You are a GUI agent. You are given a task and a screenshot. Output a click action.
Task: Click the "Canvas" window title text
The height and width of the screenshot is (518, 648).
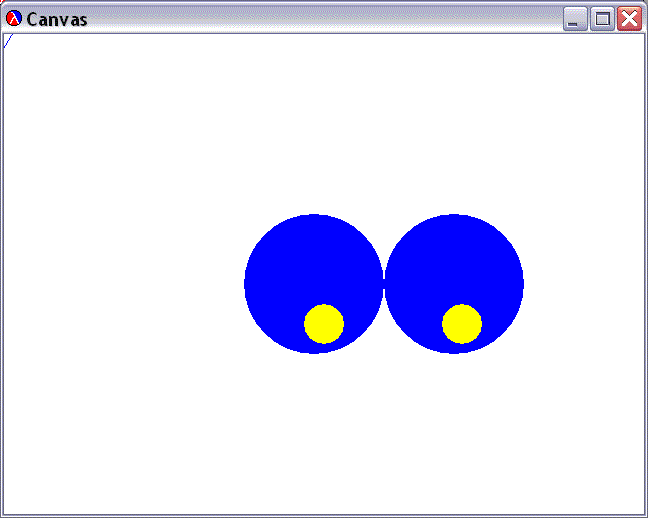point(57,19)
